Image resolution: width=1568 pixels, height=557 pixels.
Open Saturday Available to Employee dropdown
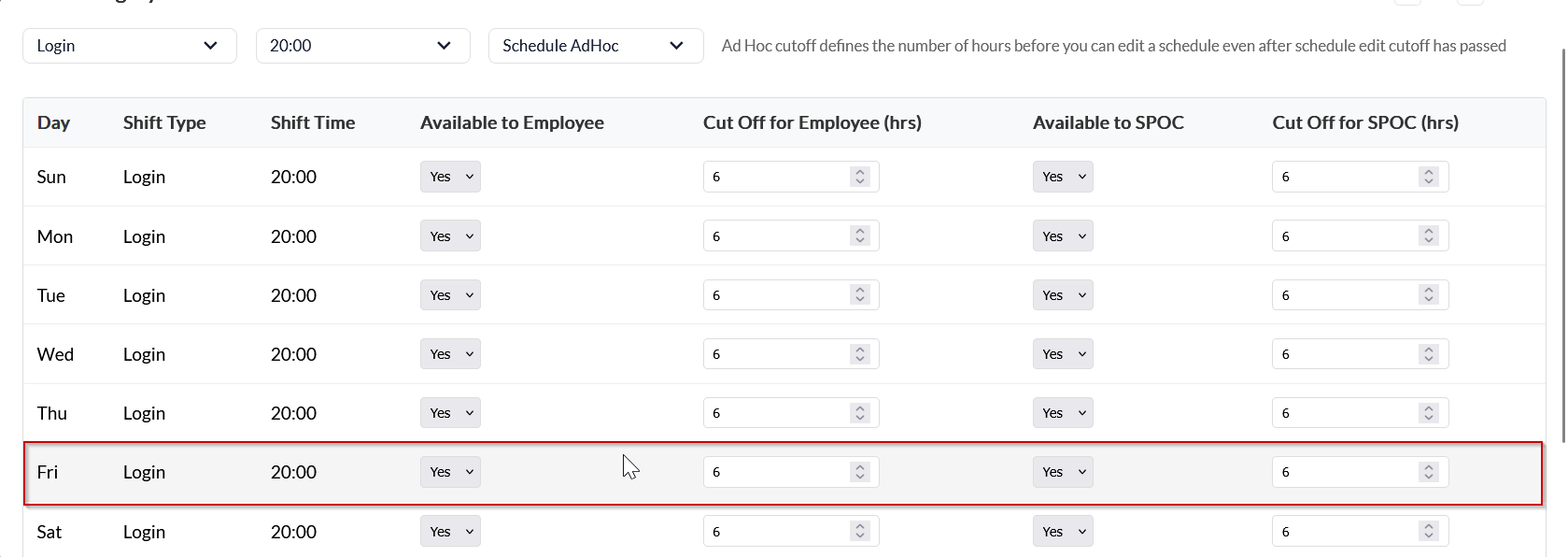click(x=450, y=532)
